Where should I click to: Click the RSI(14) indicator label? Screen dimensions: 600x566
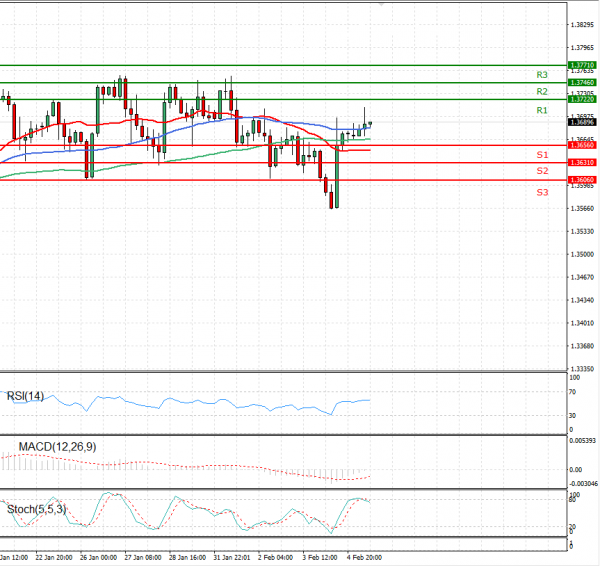point(25,396)
